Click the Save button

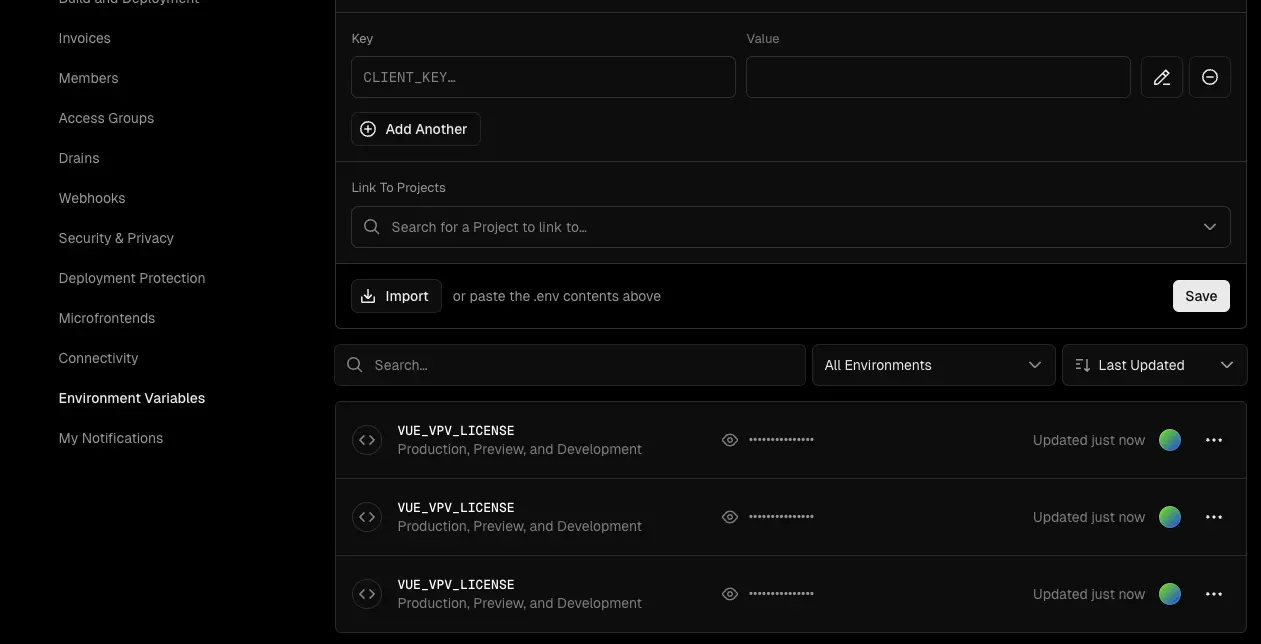coord(1200,296)
